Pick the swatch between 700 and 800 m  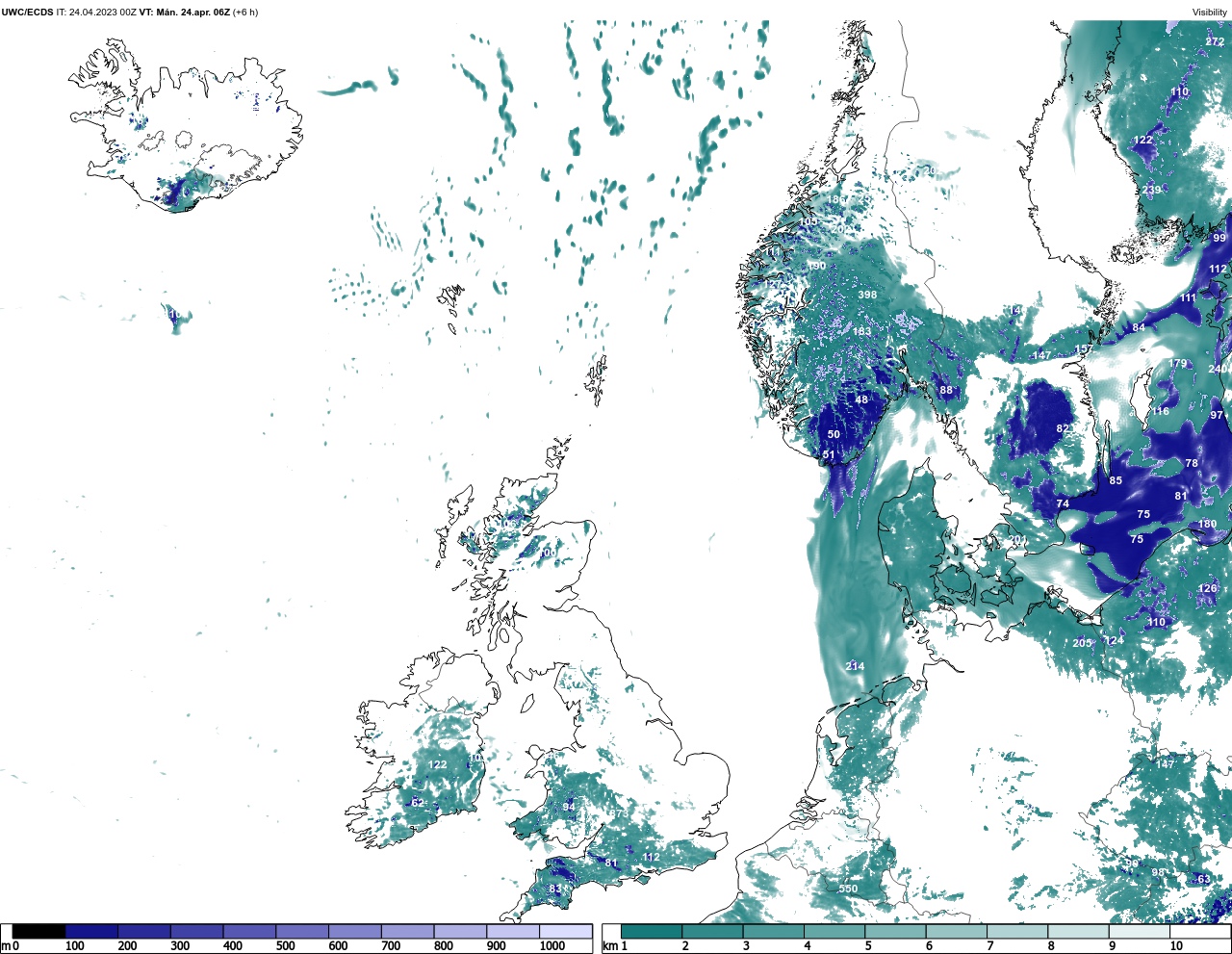[x=407, y=931]
